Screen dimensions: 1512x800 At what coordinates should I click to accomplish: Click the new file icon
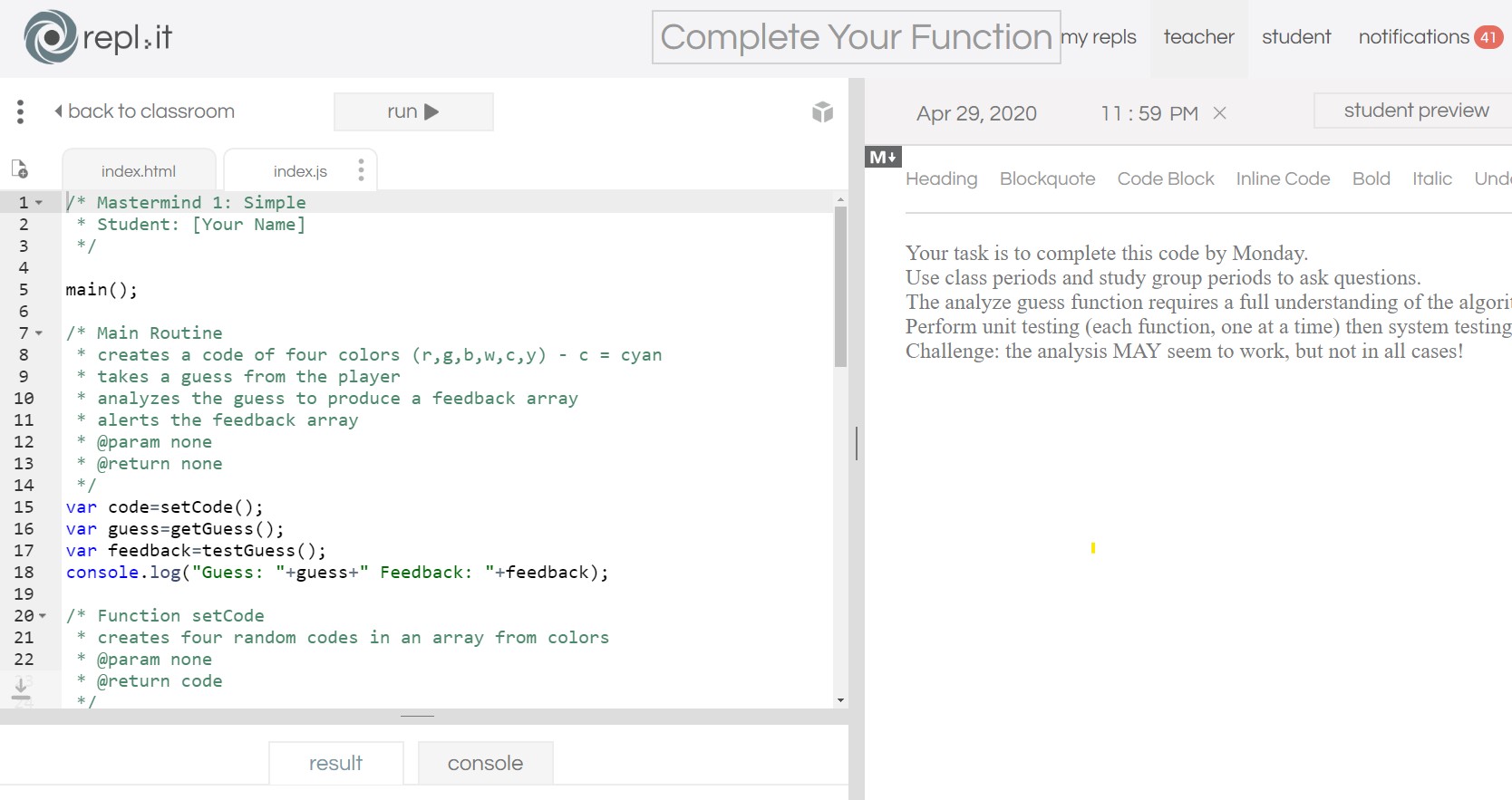pos(19,169)
